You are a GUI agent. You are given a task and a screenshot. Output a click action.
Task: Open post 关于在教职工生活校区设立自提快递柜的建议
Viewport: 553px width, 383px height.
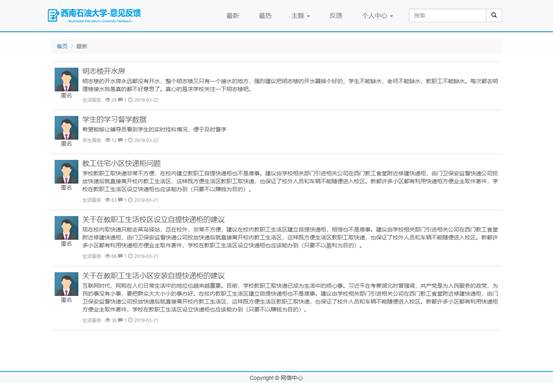tap(153, 219)
